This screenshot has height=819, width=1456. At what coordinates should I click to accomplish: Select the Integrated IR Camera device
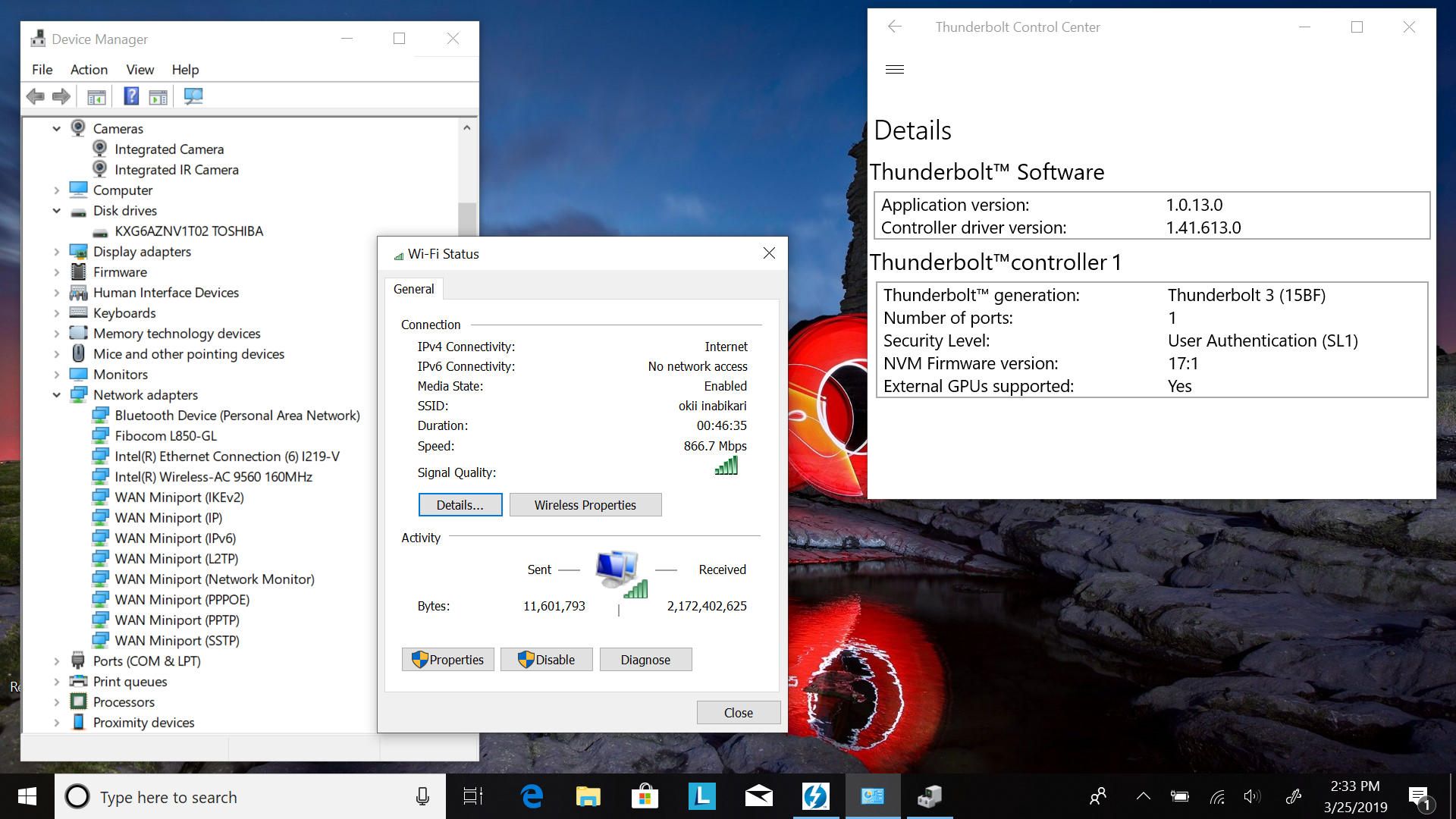pos(177,170)
